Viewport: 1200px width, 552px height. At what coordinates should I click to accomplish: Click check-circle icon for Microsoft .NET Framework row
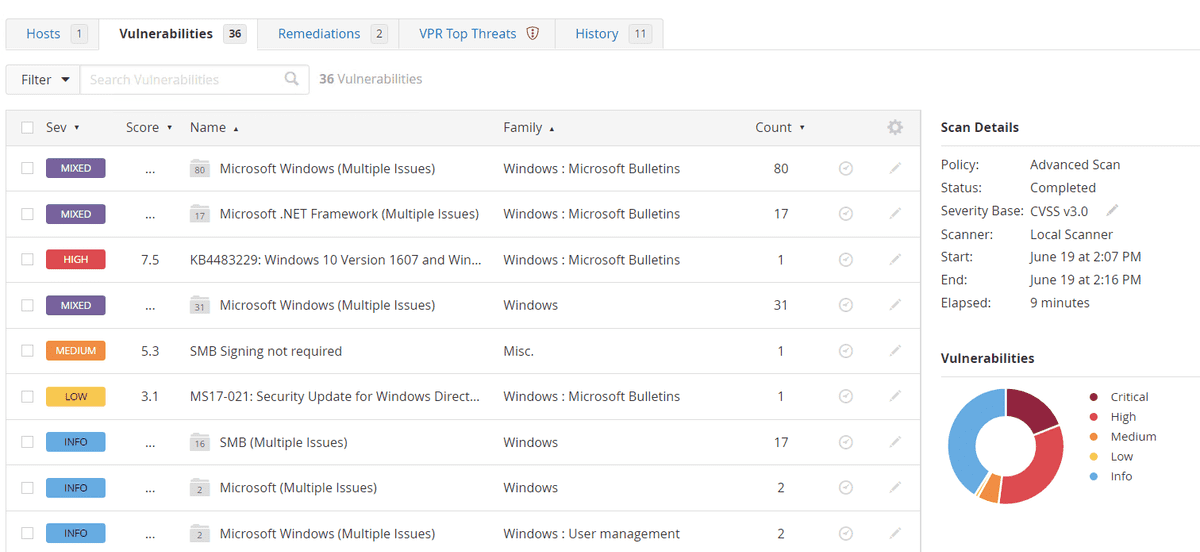tap(845, 214)
